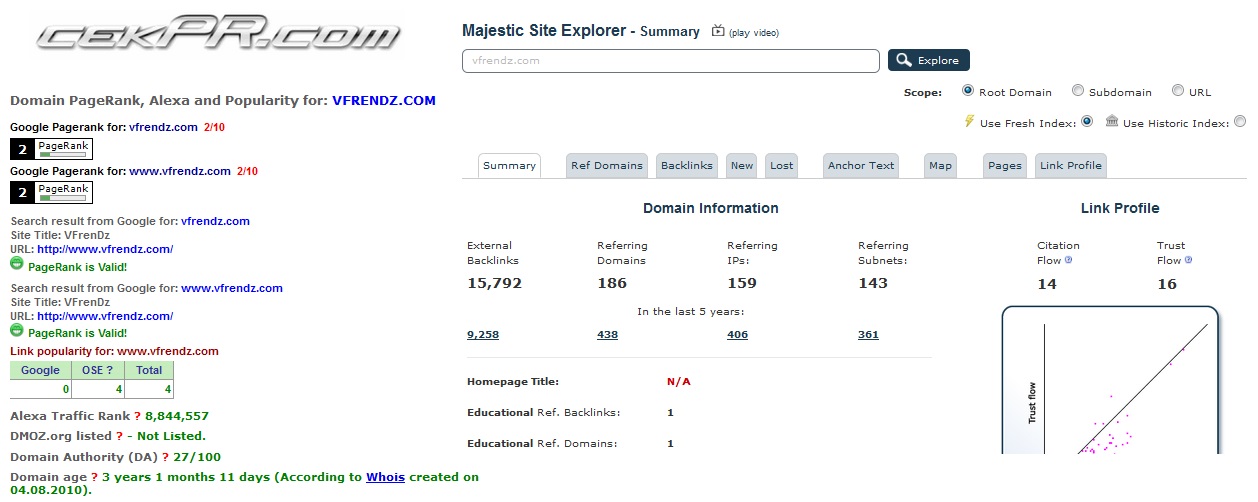Click the 361 referring subnets link
The height and width of the screenshot is (502, 1258).
[868, 334]
